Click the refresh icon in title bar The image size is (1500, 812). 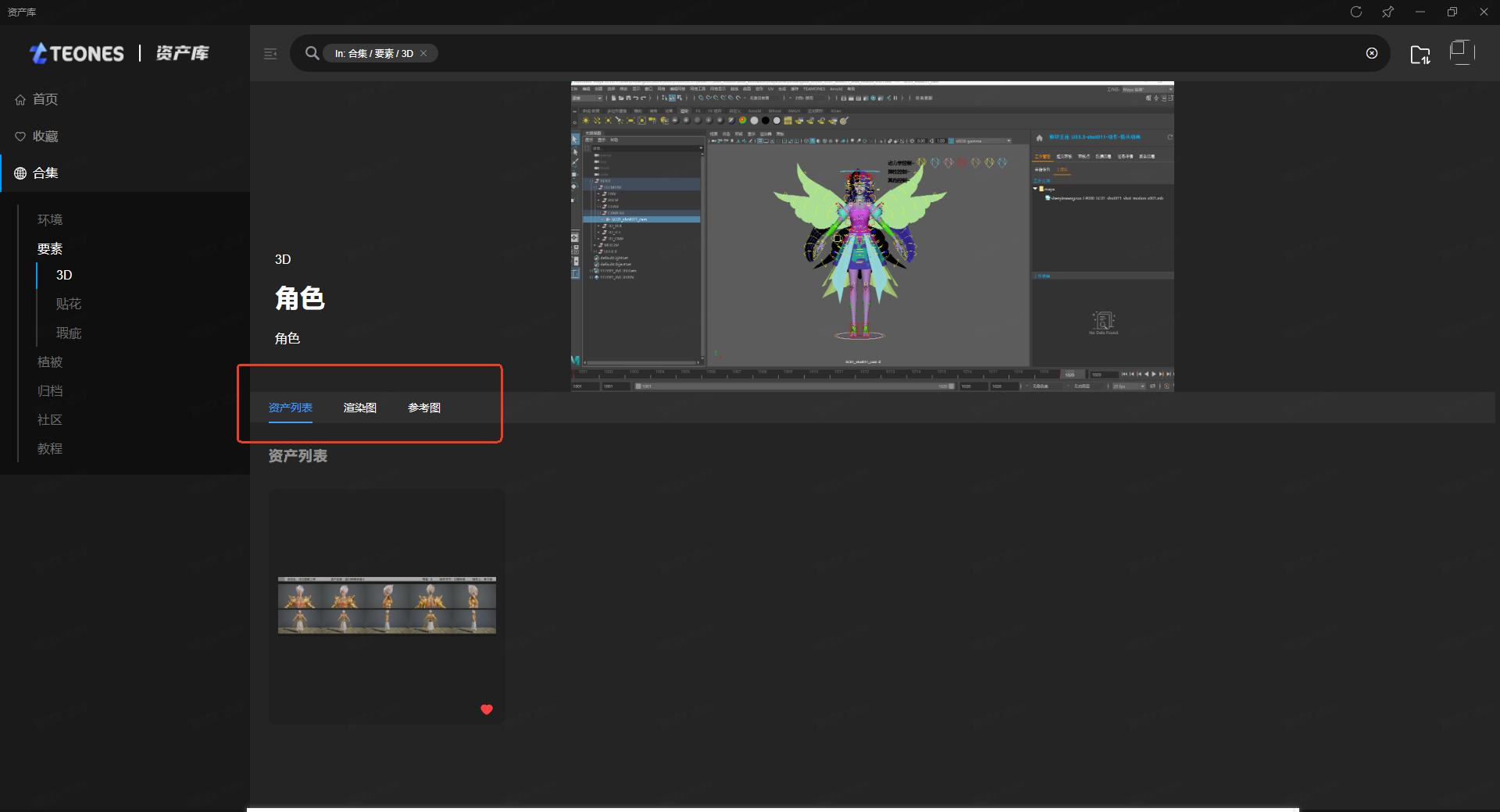1356,12
